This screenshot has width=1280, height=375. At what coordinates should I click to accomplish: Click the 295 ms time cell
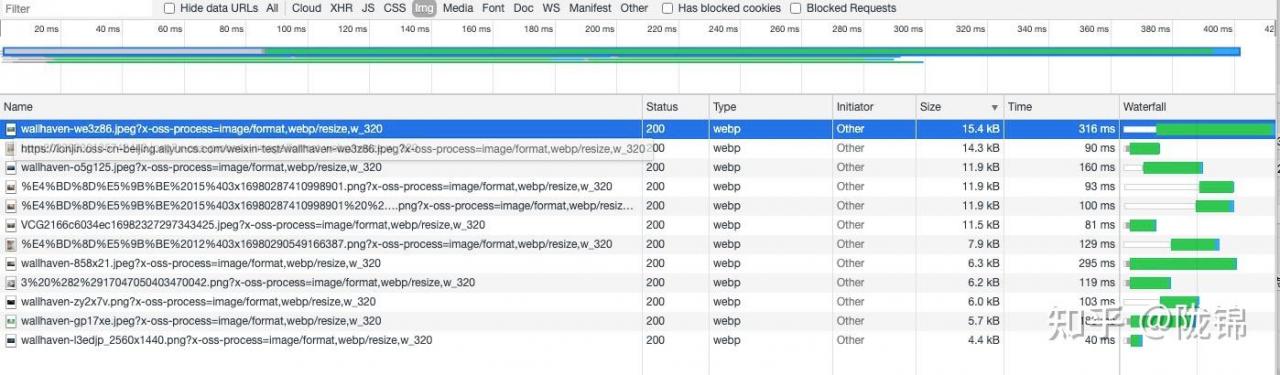coord(1060,263)
